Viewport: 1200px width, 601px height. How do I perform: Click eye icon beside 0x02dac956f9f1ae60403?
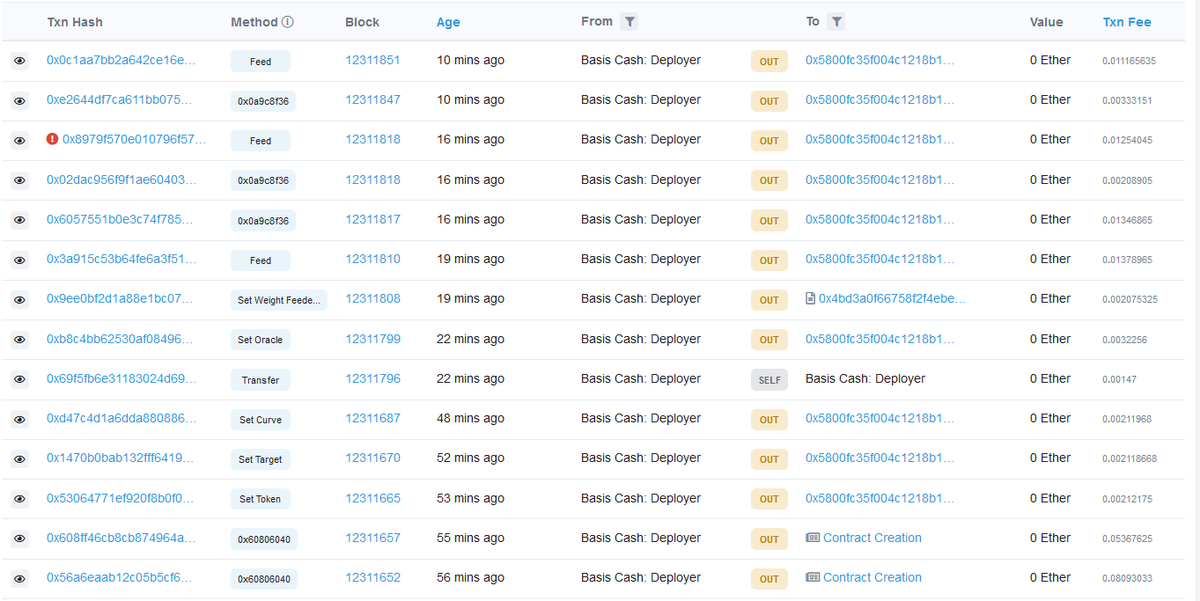pos(19,181)
